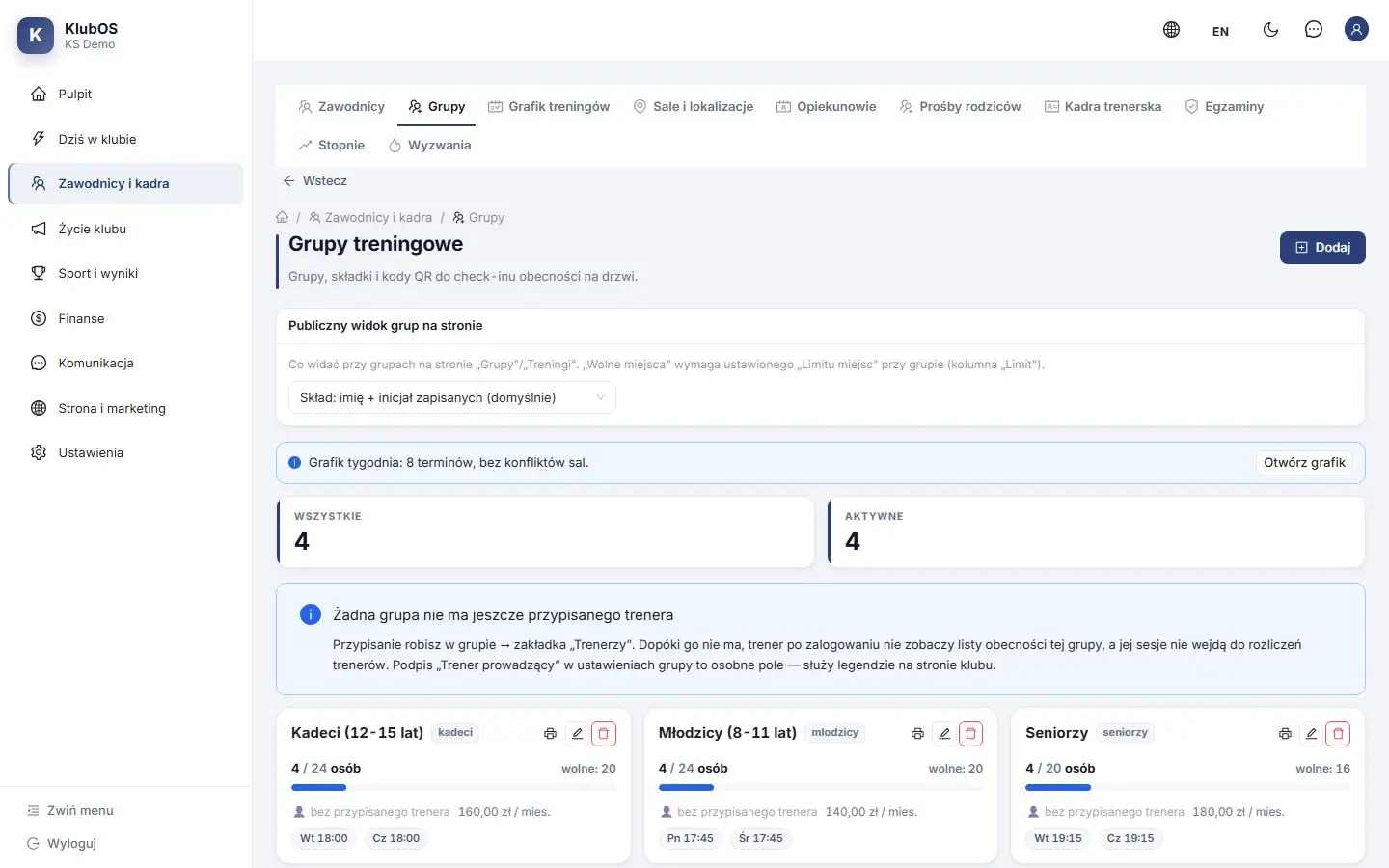Switch language to EN
Screen dimensions: 1389x868
pyautogui.click(x=1220, y=31)
